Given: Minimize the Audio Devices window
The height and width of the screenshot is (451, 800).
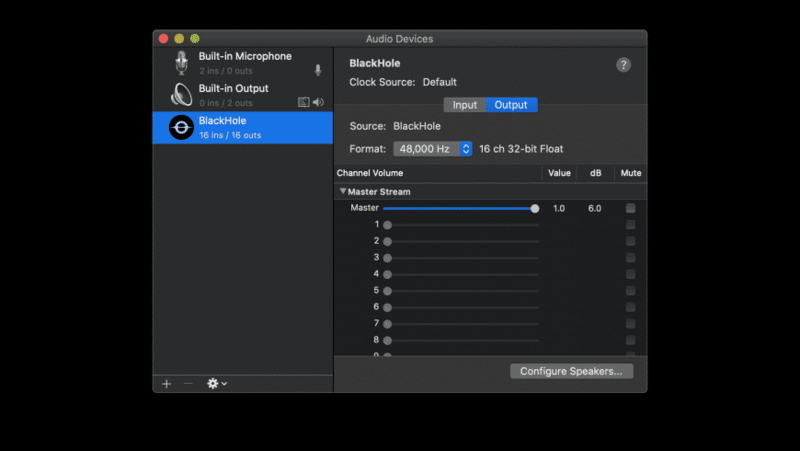Looking at the screenshot, I should click(179, 39).
